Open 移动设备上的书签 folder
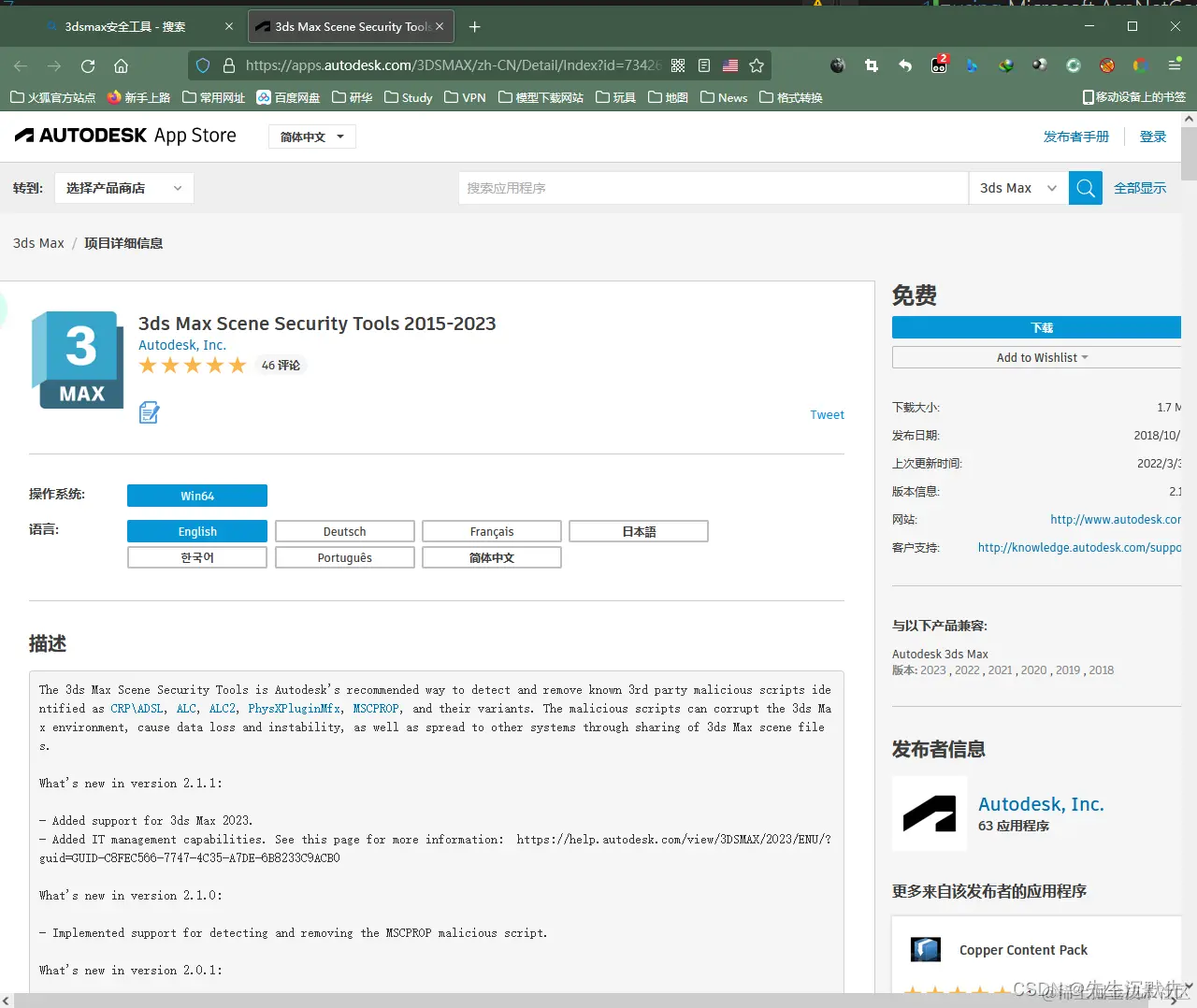Screen dimensions: 1197x1008 pos(1134,97)
